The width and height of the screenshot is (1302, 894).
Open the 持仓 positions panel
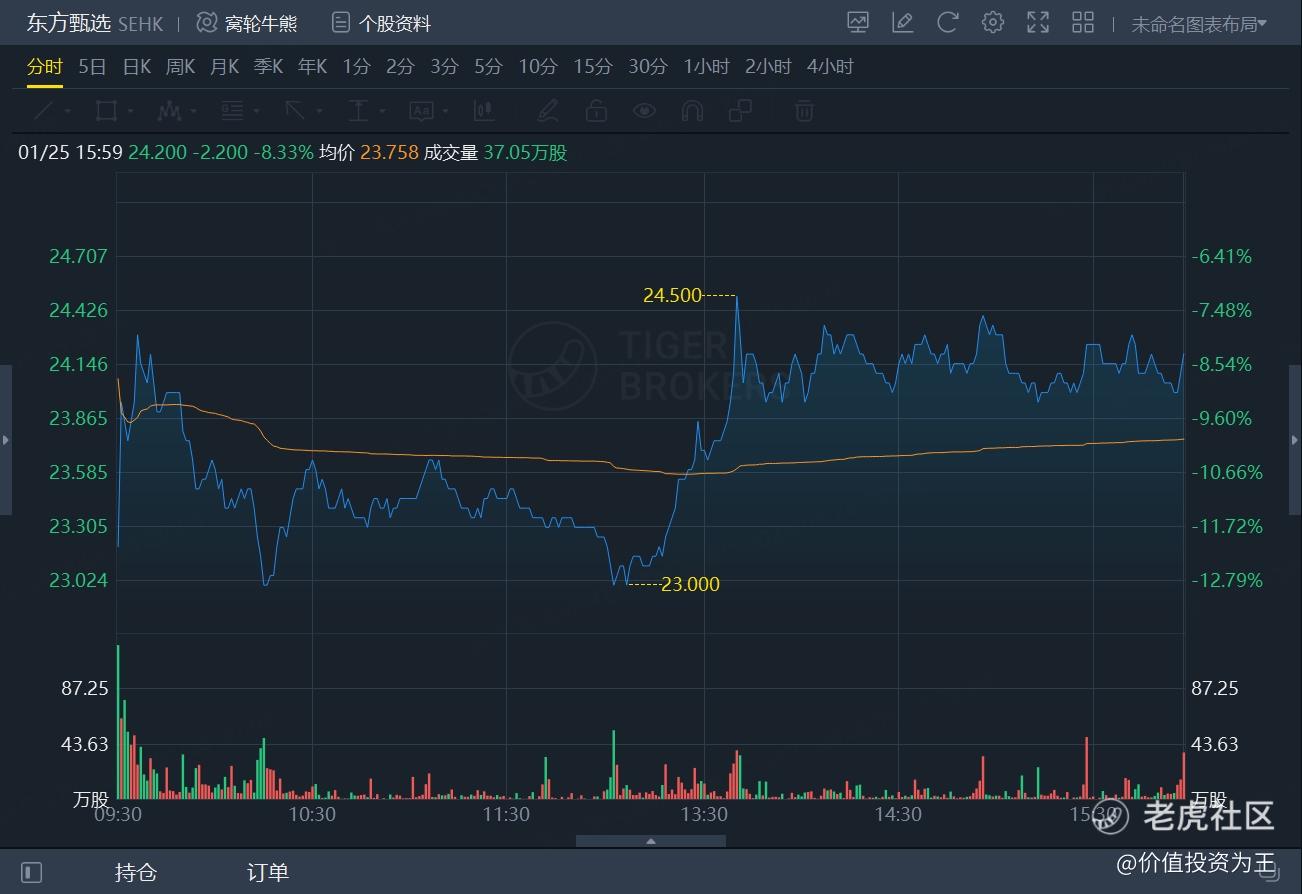136,872
